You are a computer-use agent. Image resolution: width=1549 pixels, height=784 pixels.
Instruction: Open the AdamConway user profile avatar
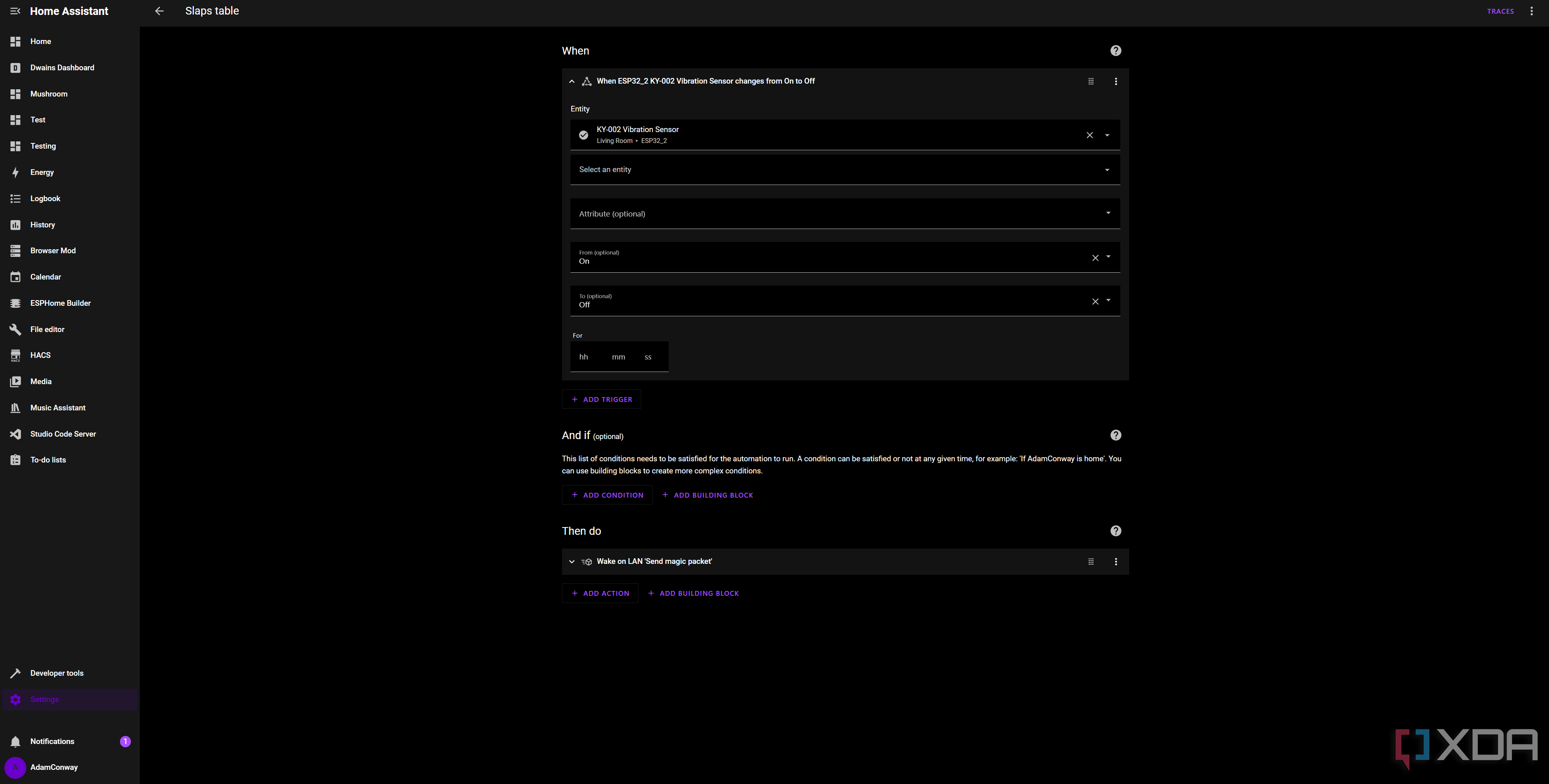click(x=15, y=767)
